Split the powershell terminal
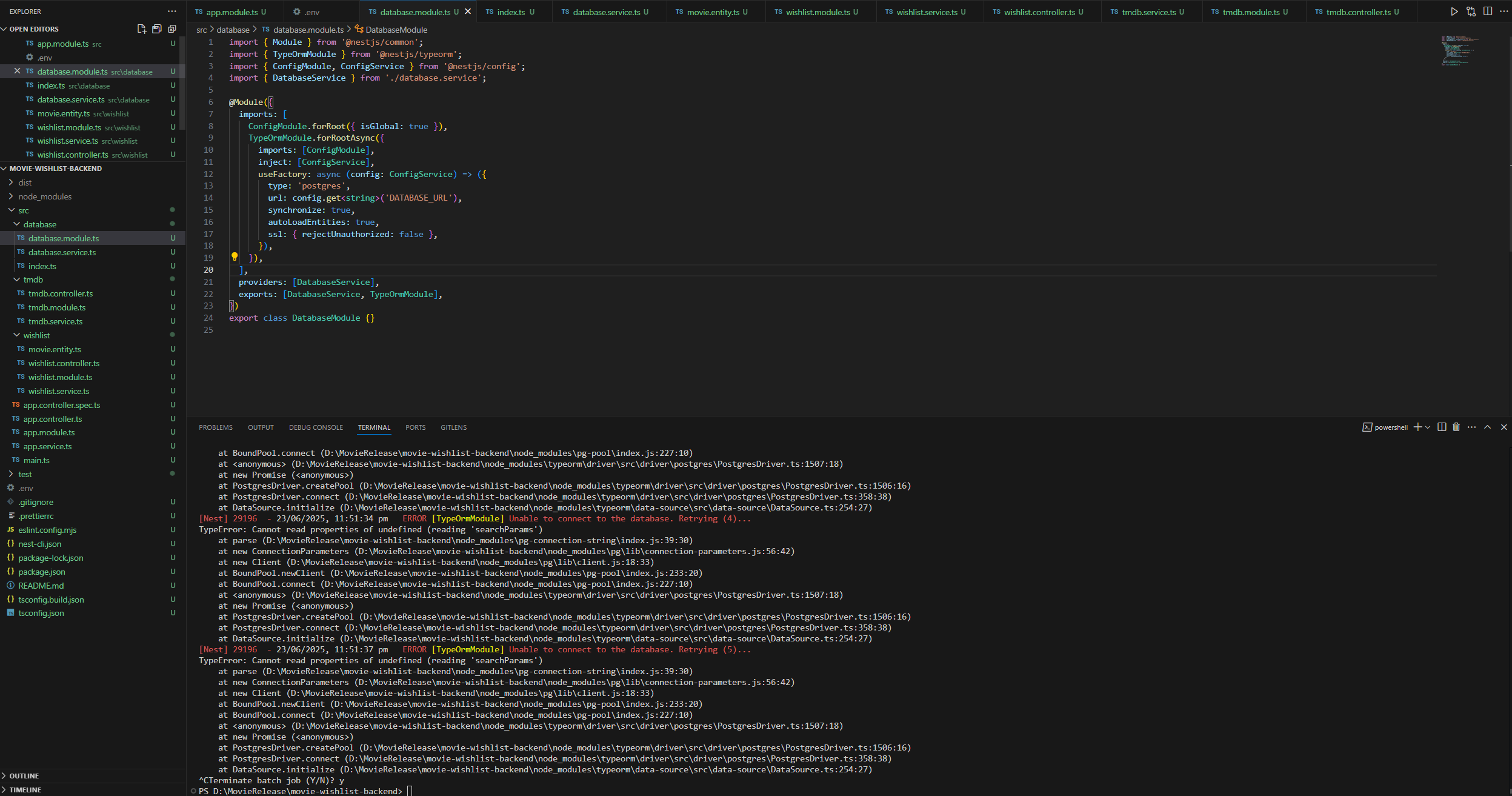 point(1442,427)
